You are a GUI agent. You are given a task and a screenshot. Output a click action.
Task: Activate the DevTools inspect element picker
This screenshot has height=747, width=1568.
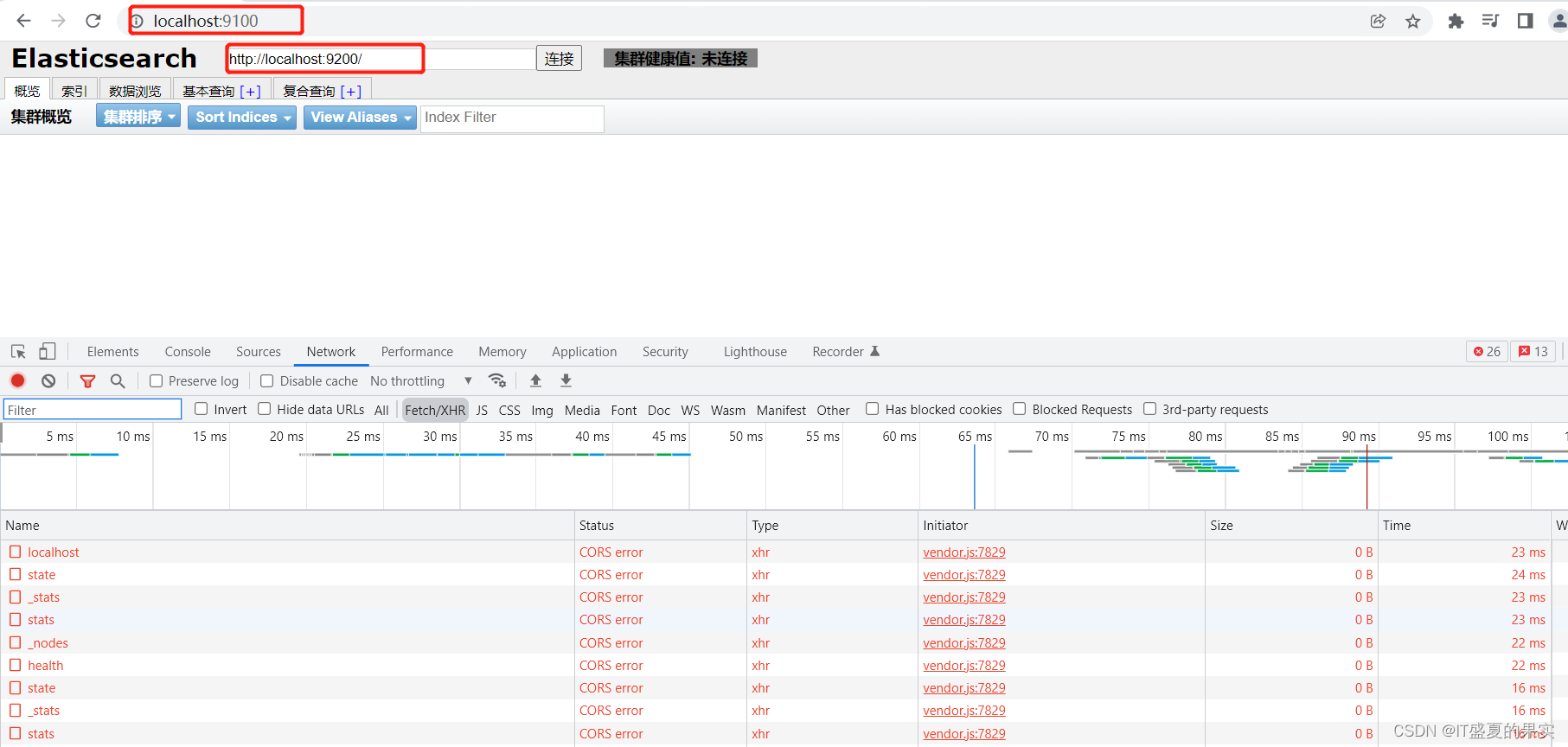(x=18, y=352)
